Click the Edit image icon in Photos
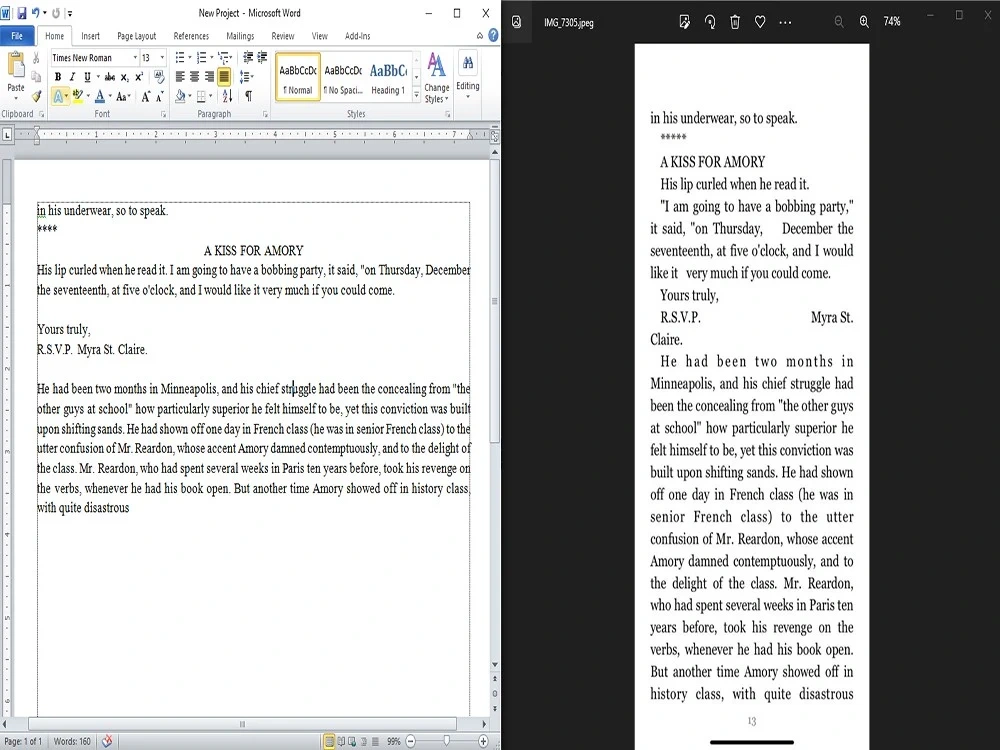This screenshot has width=1000, height=750. point(684,22)
